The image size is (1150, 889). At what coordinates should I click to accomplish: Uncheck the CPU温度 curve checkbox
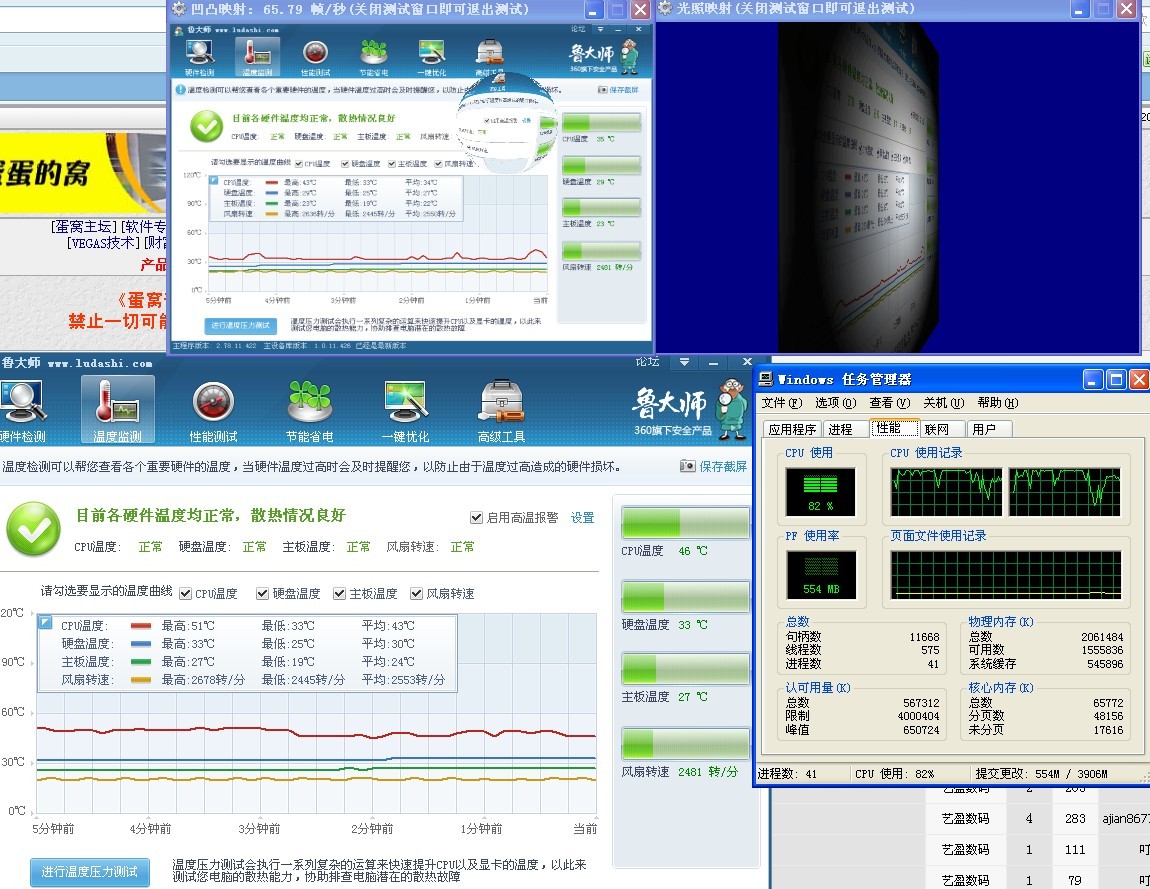click(186, 593)
